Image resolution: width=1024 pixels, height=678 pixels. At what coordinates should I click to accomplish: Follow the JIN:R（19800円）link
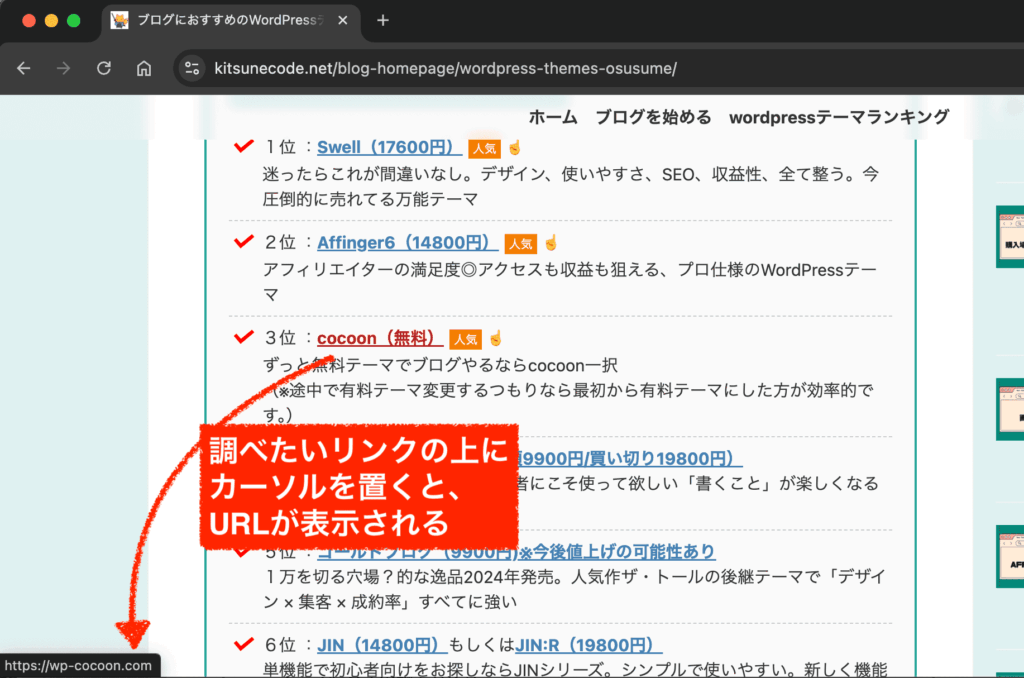coord(588,645)
